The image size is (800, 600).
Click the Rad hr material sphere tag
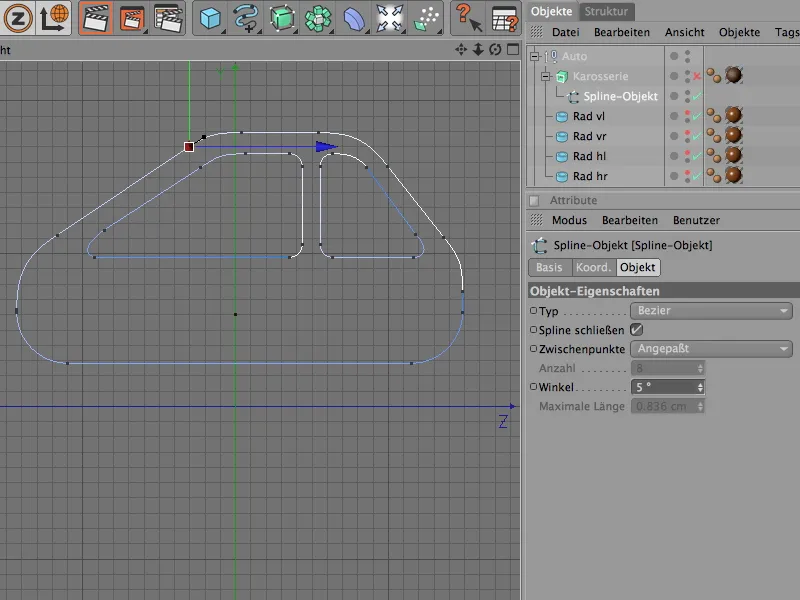733,176
